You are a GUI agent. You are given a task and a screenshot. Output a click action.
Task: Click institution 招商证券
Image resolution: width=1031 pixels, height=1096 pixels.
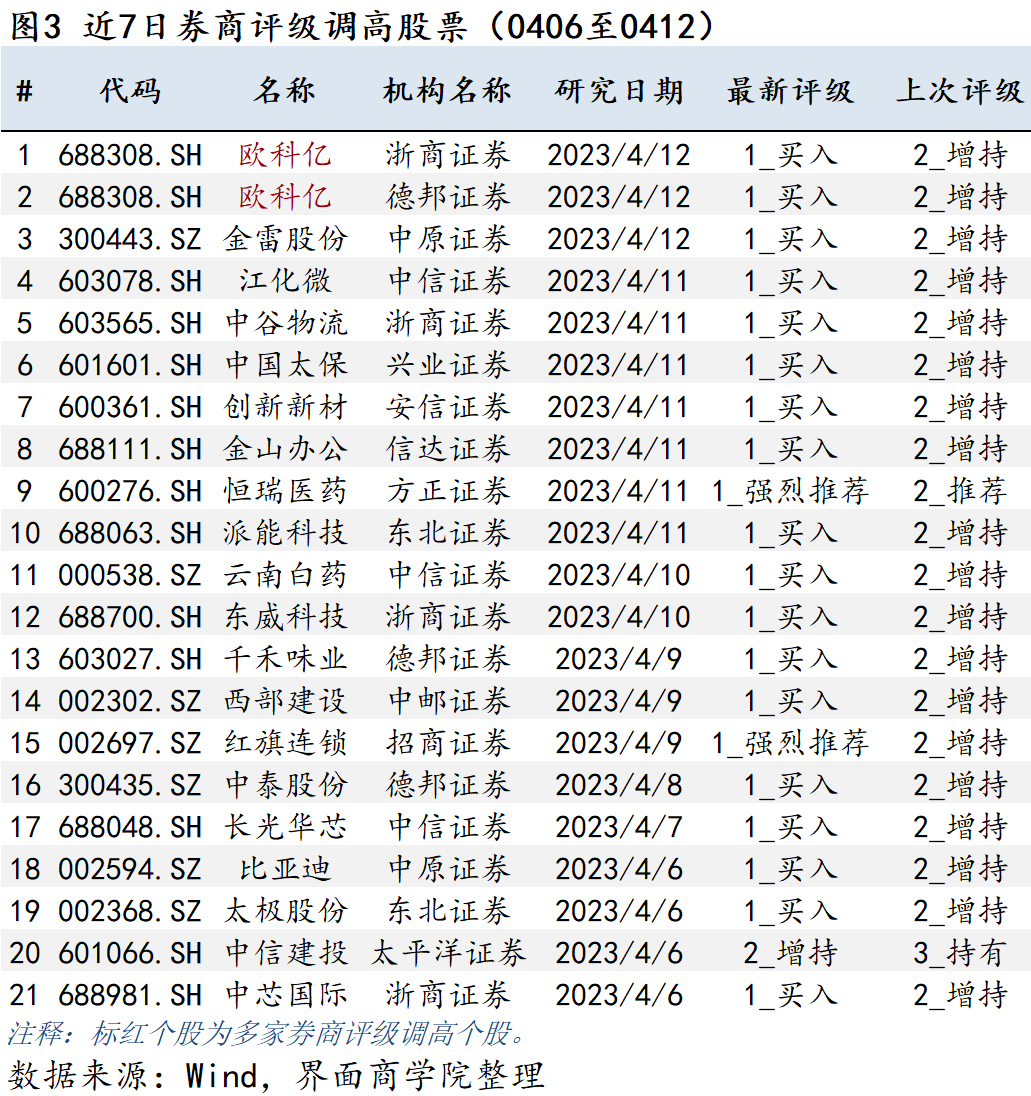[x=447, y=743]
